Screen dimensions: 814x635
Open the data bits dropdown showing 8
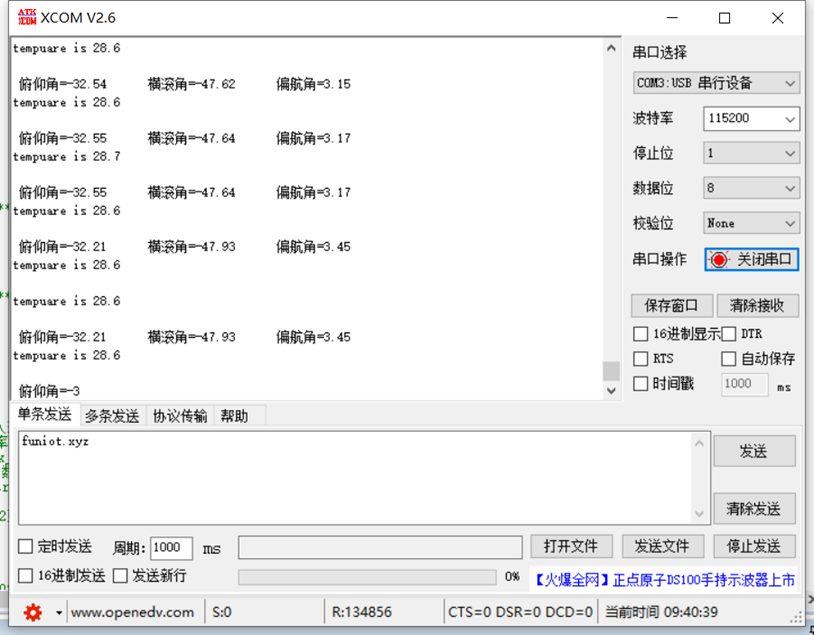[751, 188]
